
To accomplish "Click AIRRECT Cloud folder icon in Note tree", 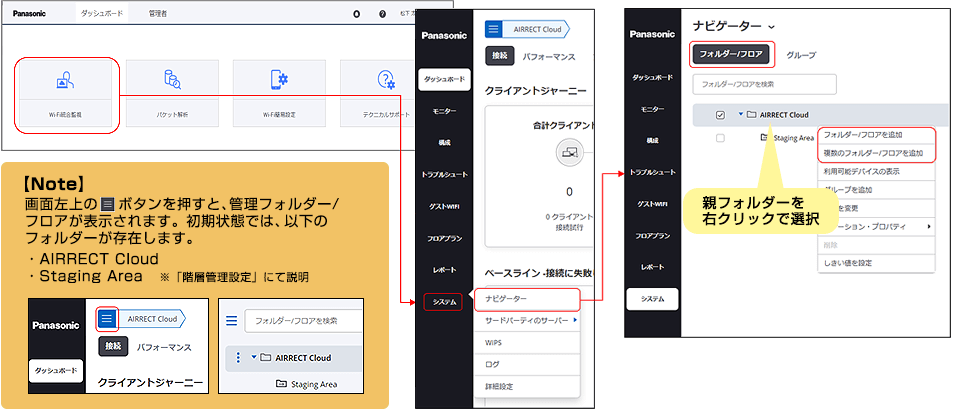I will pos(266,357).
